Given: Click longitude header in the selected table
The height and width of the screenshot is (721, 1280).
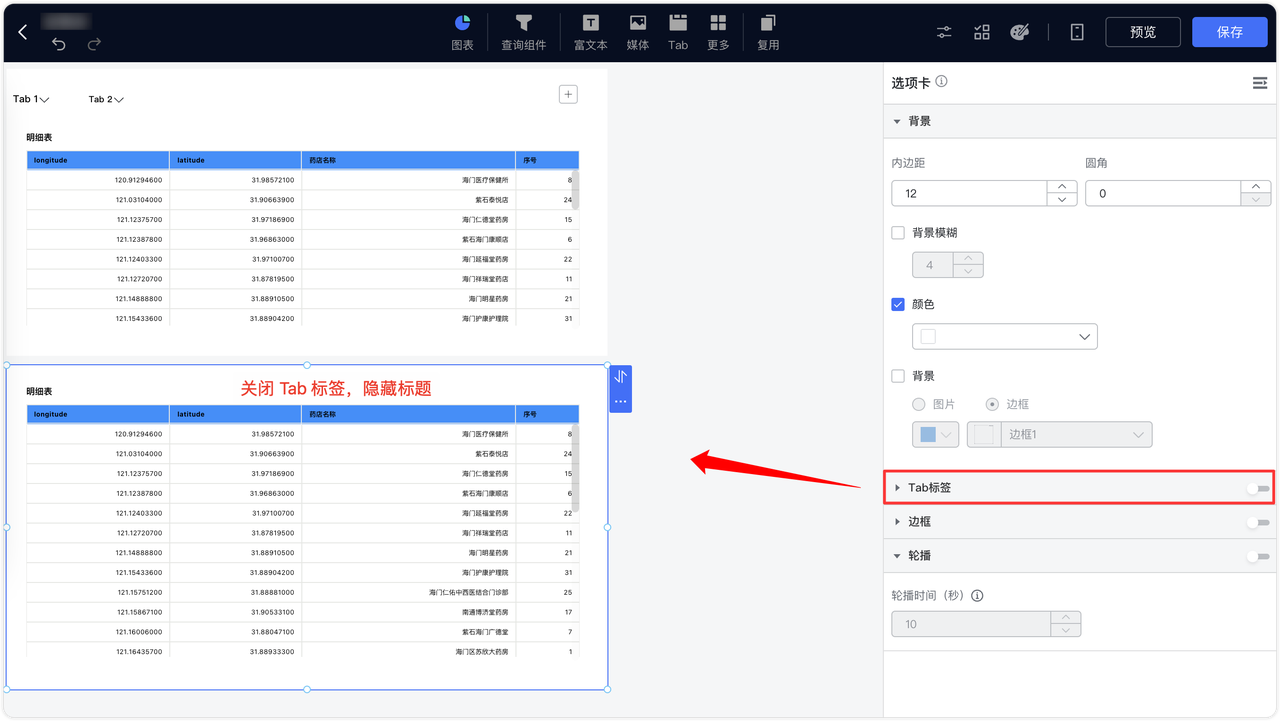Looking at the screenshot, I should click(98, 414).
